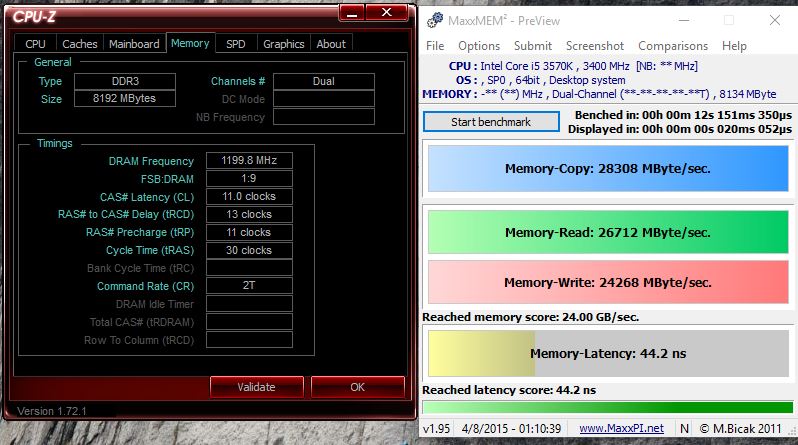Open the About tab in CPU-Z
The width and height of the screenshot is (798, 445).
coord(331,44)
